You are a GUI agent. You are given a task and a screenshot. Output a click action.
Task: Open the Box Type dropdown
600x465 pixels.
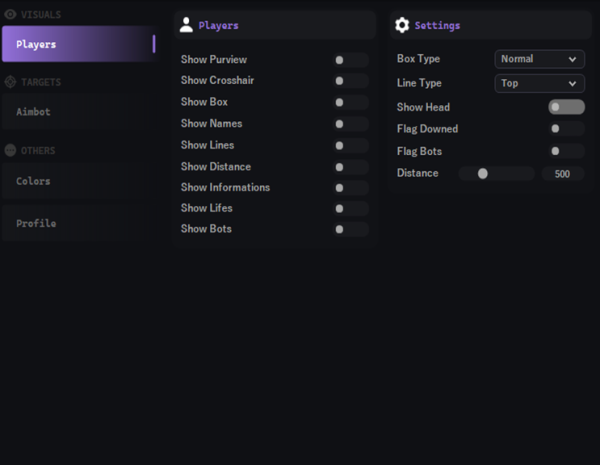540,59
